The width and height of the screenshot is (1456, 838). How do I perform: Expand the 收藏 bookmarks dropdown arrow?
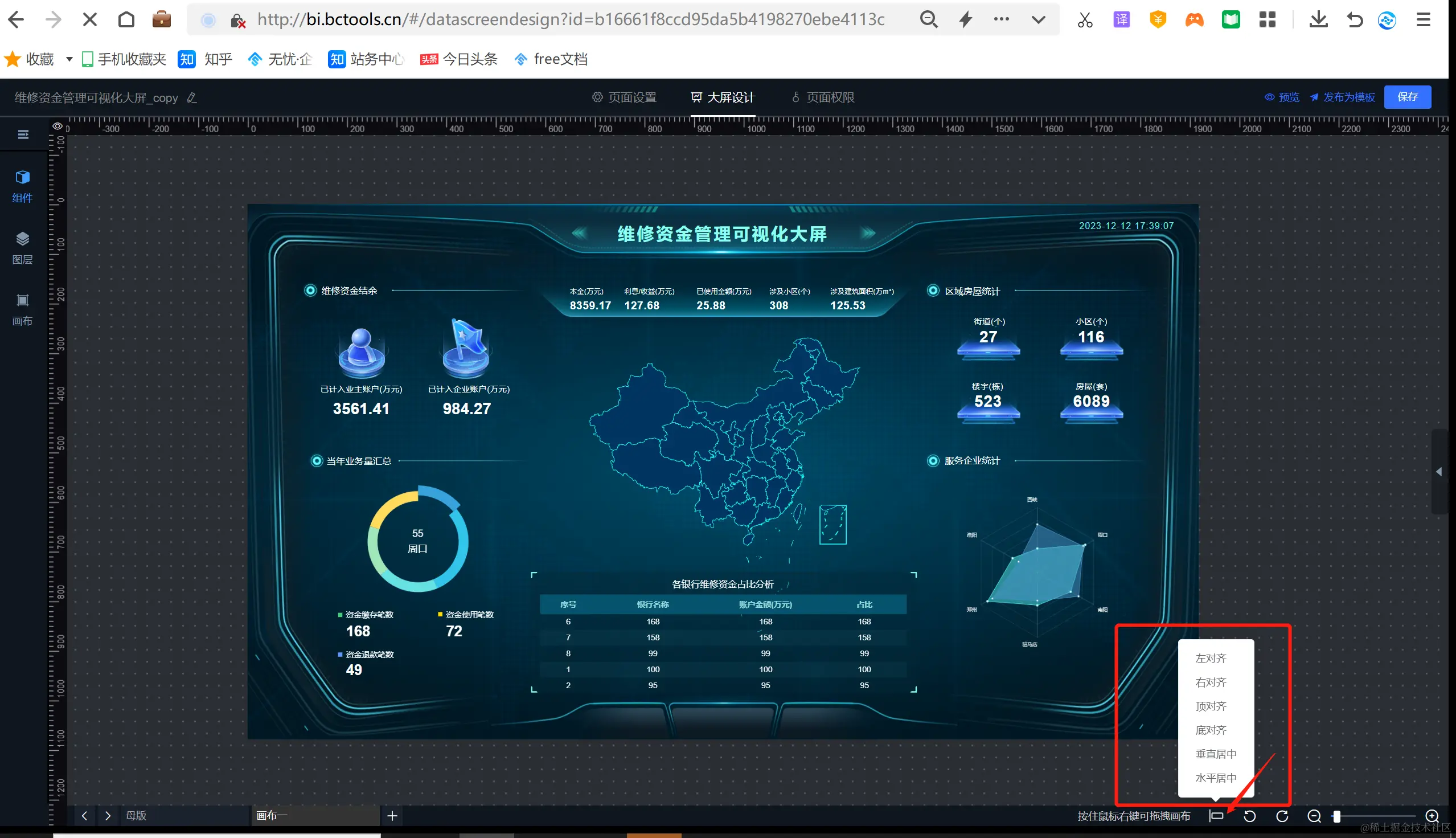coord(69,59)
